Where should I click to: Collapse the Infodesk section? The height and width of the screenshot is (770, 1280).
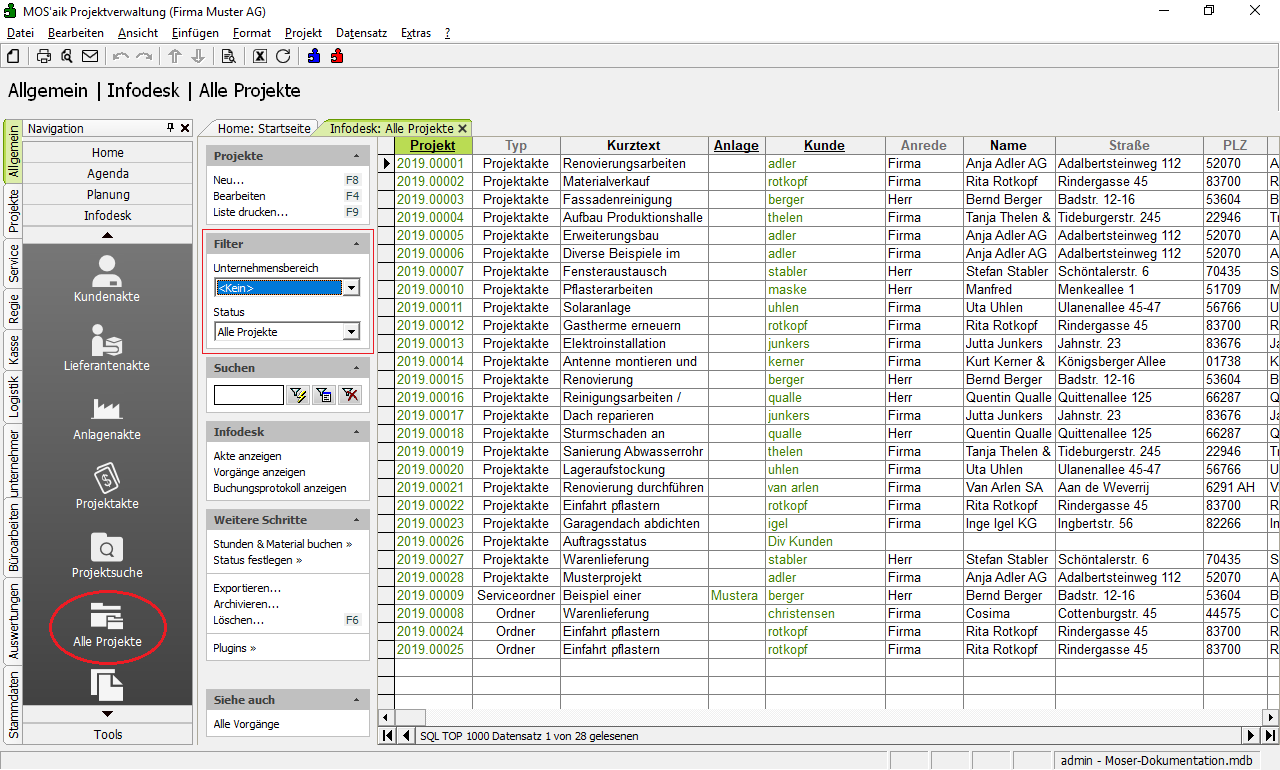(357, 432)
